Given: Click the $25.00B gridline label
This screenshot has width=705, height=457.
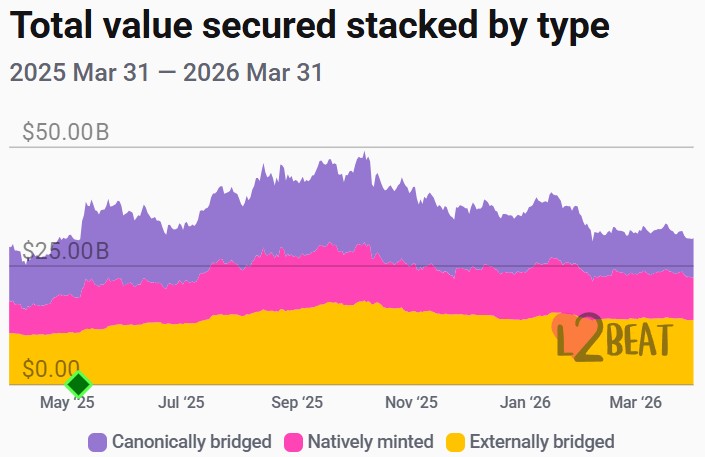Looking at the screenshot, I should coord(66,251).
